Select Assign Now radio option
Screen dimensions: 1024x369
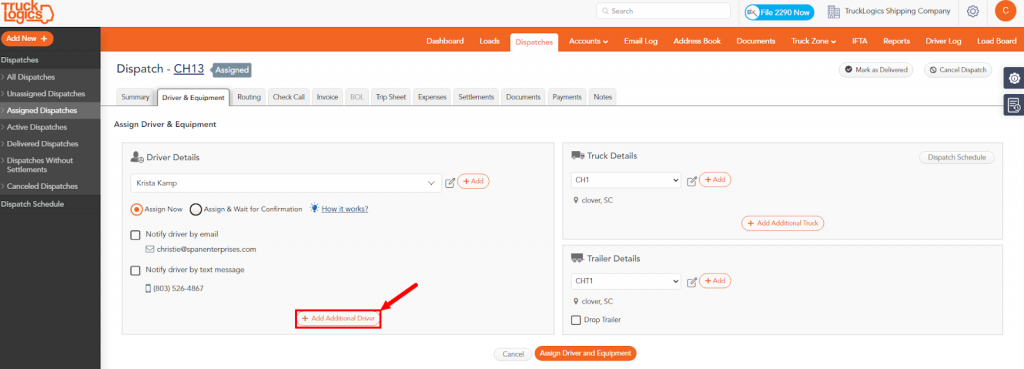pos(136,210)
